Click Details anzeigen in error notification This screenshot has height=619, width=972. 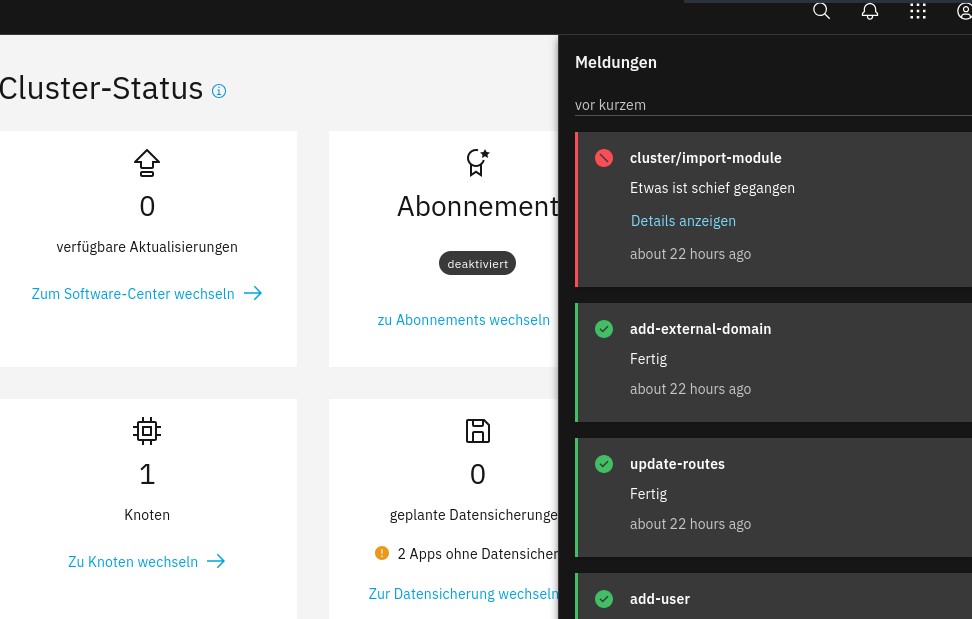point(683,221)
